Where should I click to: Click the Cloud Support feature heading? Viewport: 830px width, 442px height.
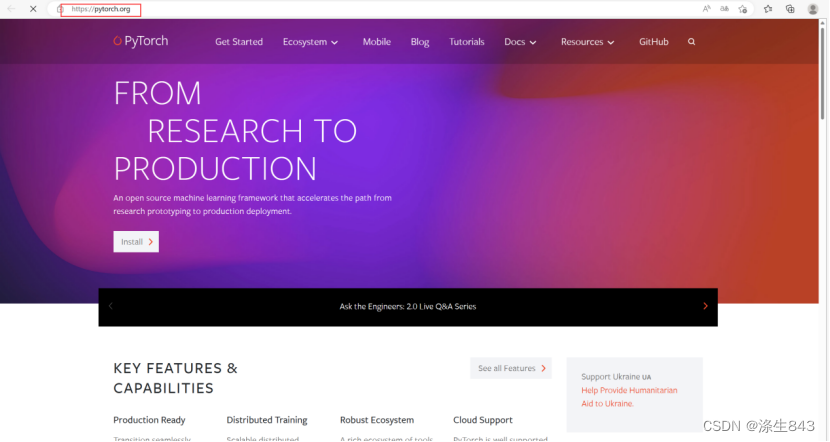[x=483, y=420]
